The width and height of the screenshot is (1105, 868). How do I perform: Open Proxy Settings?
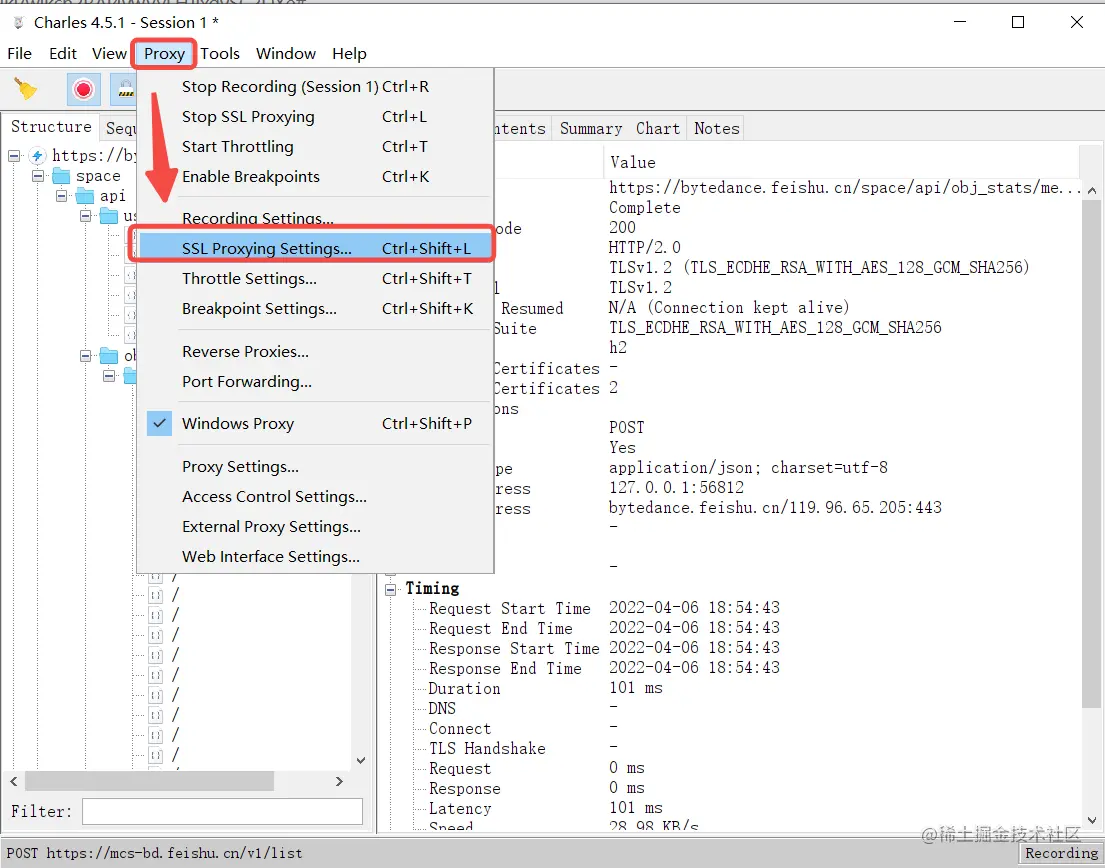pos(315,467)
